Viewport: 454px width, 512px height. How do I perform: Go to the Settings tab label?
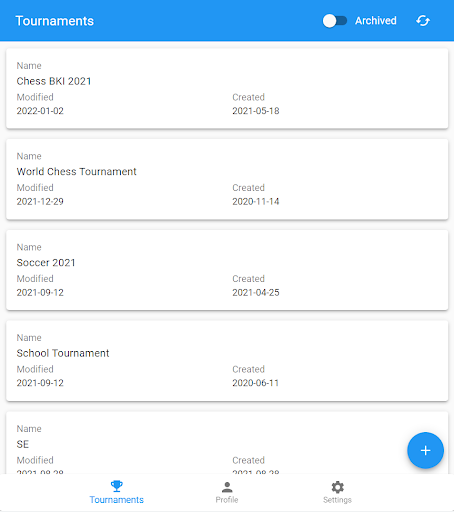tap(337, 500)
